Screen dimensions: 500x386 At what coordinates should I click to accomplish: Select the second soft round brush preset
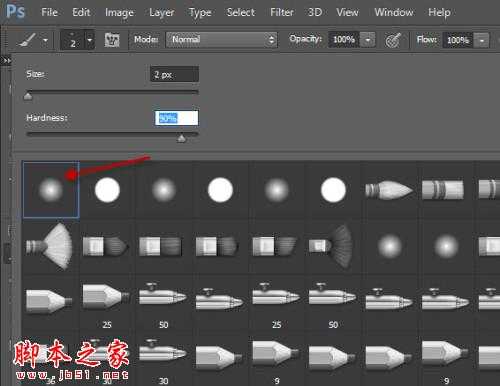[164, 190]
